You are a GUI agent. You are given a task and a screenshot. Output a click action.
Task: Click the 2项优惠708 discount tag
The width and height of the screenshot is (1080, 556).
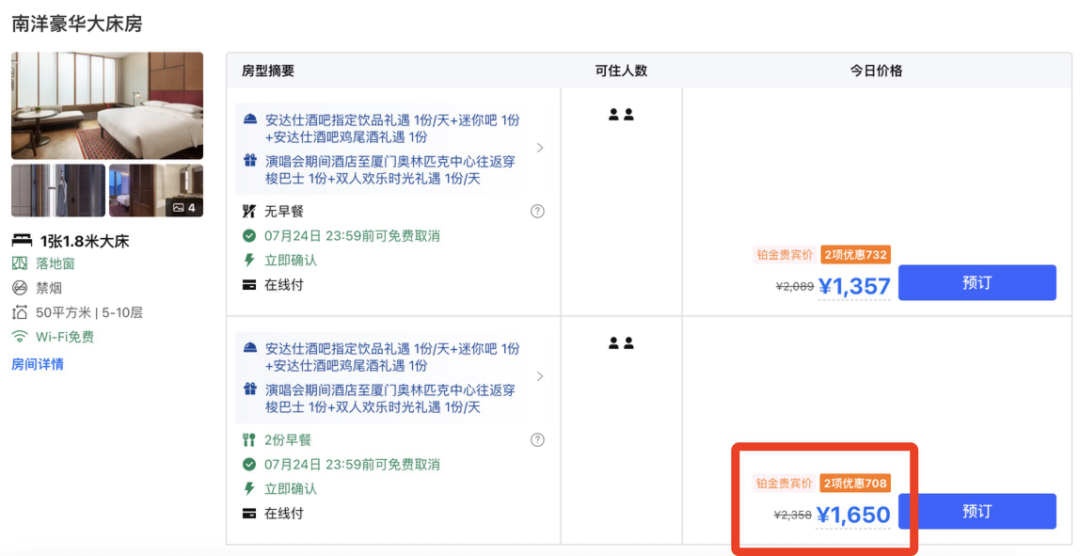855,484
